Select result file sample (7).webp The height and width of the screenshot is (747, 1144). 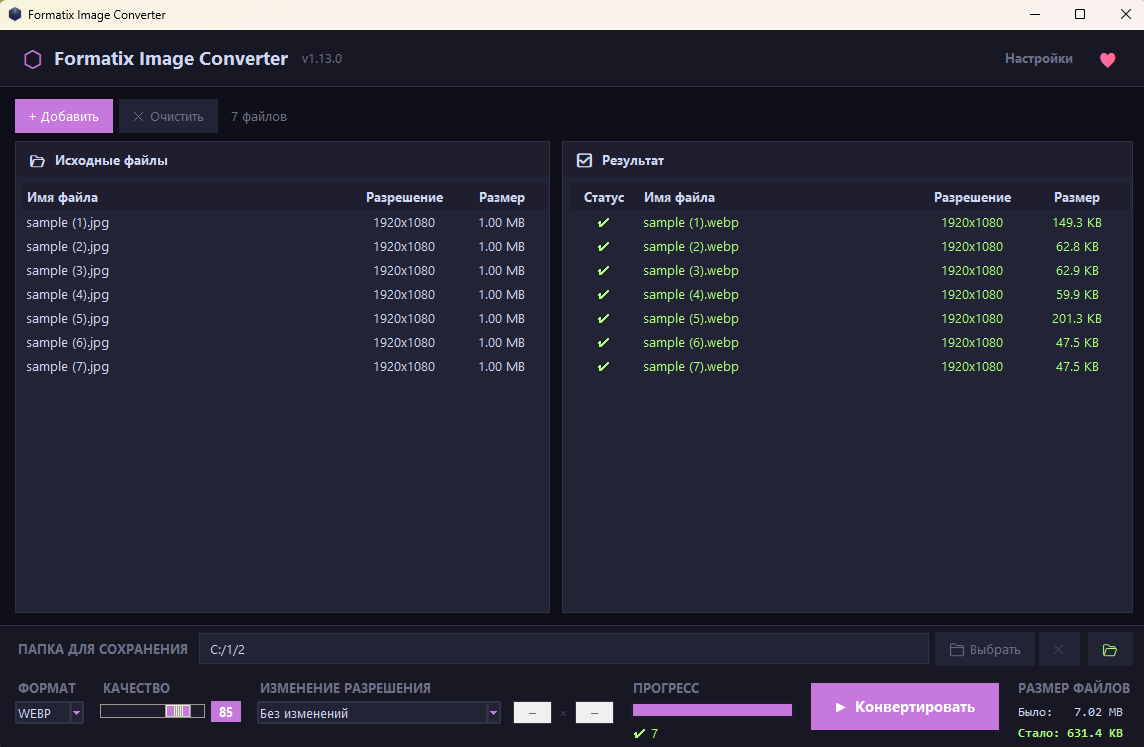pyautogui.click(x=848, y=367)
